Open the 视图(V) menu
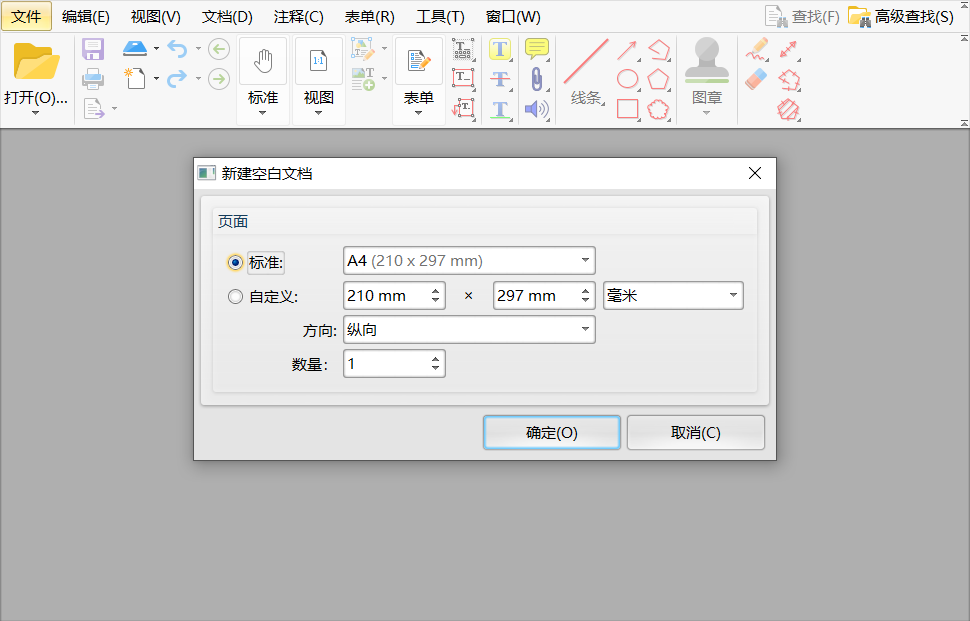The image size is (970, 621). pyautogui.click(x=155, y=17)
